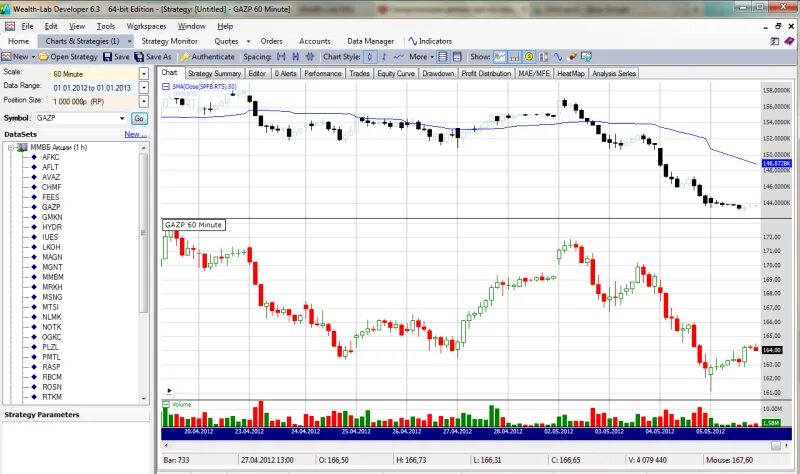Expand the Quotes dropdown arrow
Viewport: 800px width, 474px height.
[248, 41]
